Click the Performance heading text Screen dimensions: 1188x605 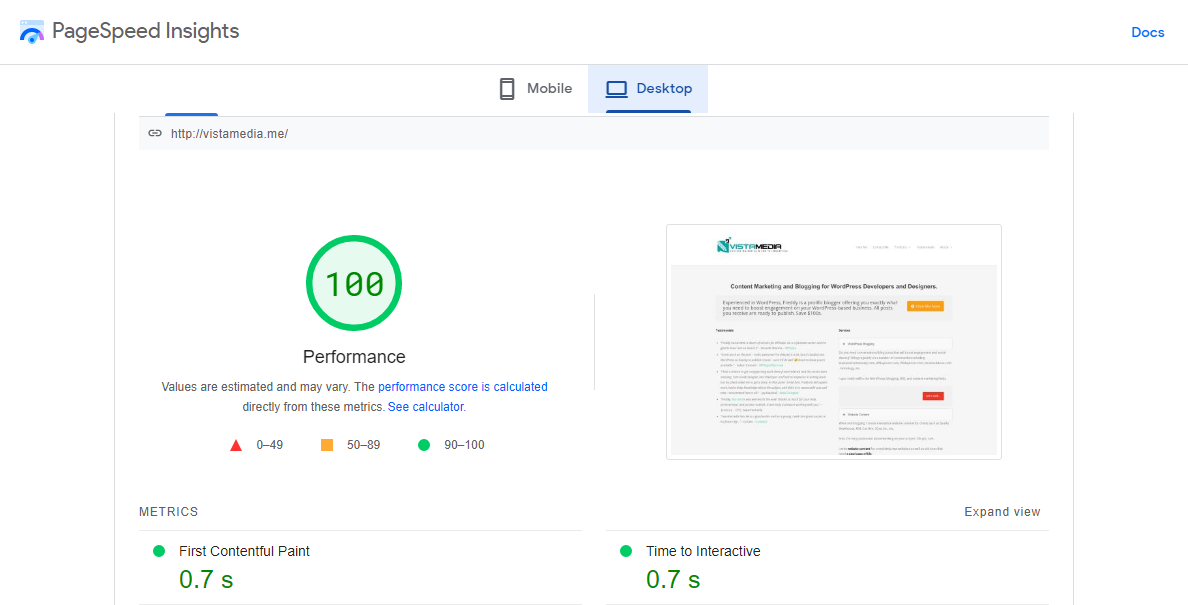coord(354,357)
